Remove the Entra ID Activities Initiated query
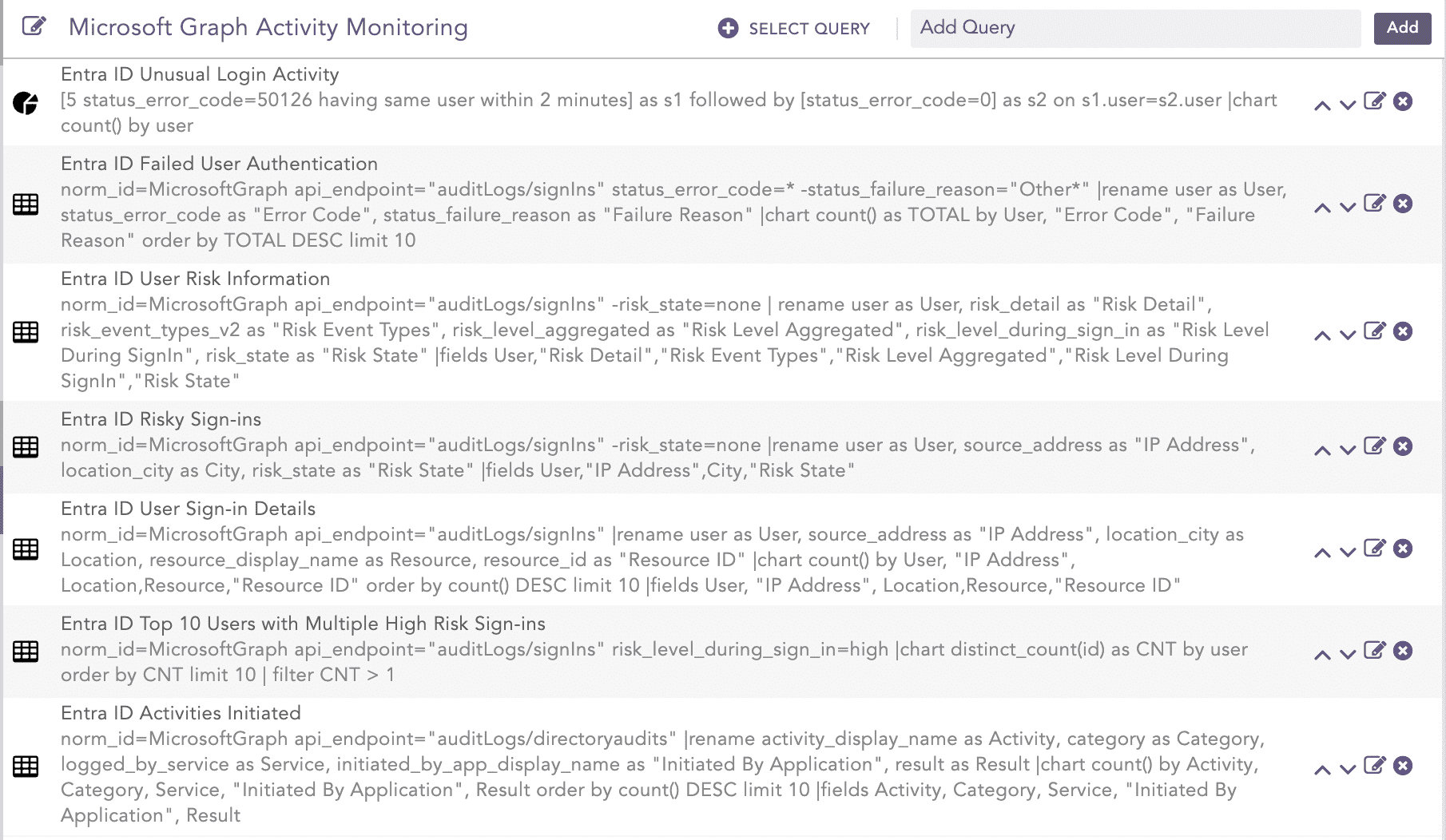 pos(1403,766)
